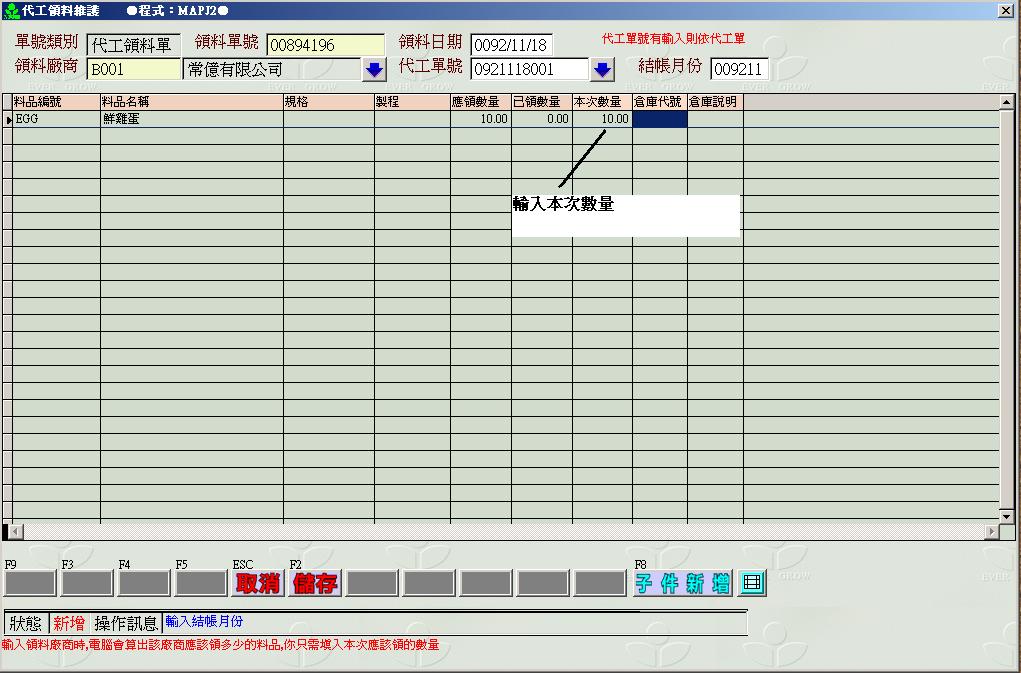Image resolution: width=1021 pixels, height=673 pixels.
Task: Open the 代工單號 lookup arrow
Action: [601, 70]
